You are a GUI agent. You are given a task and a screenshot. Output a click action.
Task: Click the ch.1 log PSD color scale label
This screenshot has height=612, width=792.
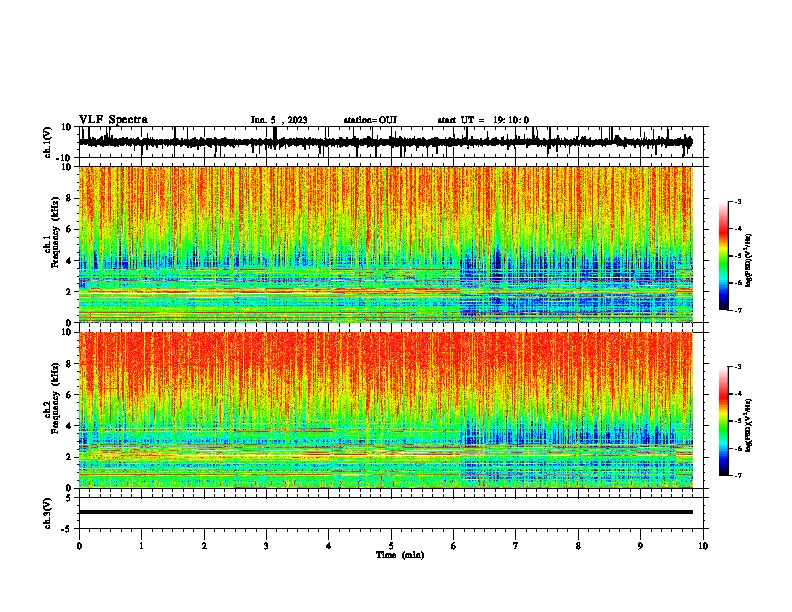click(x=749, y=260)
